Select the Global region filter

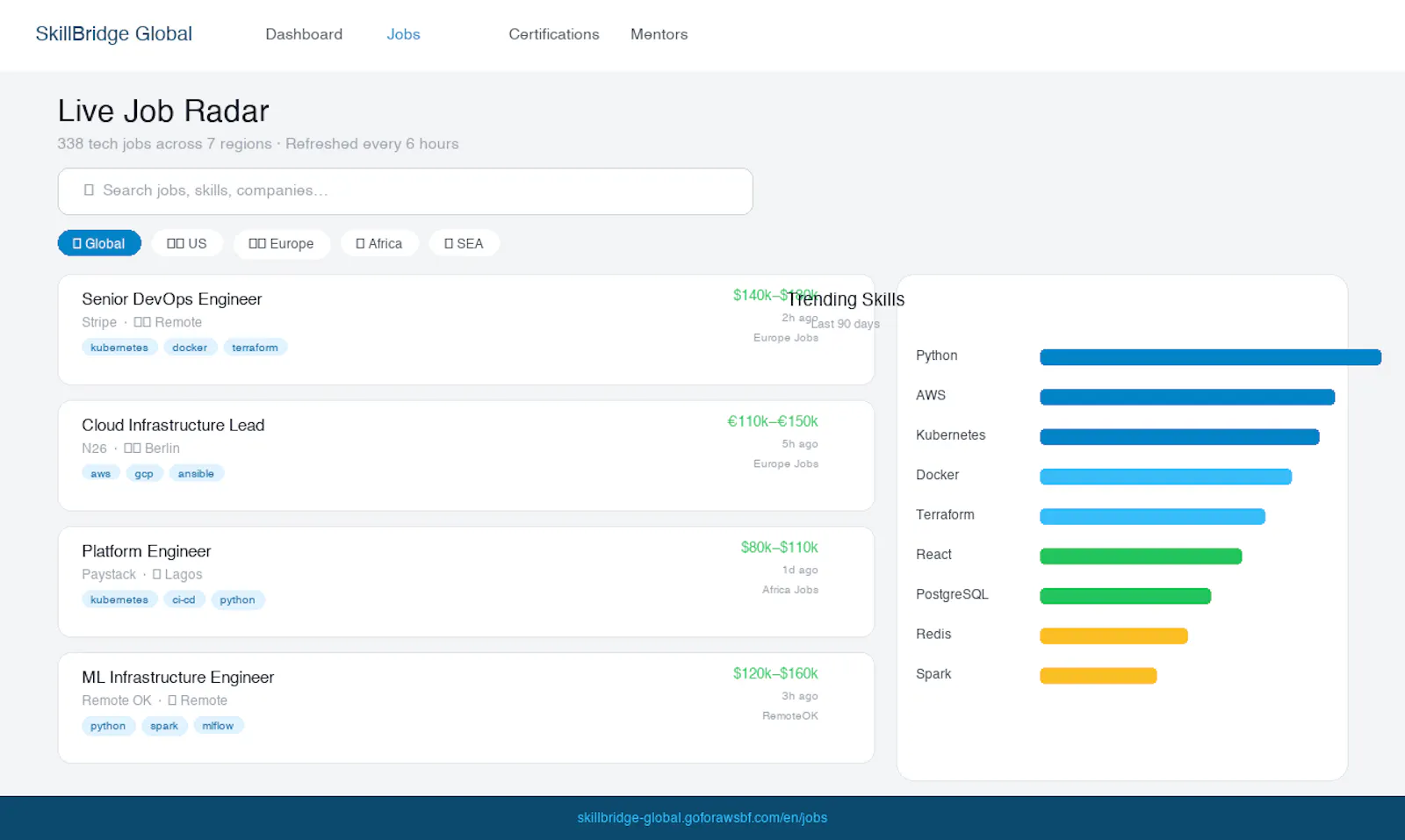pyautogui.click(x=99, y=243)
